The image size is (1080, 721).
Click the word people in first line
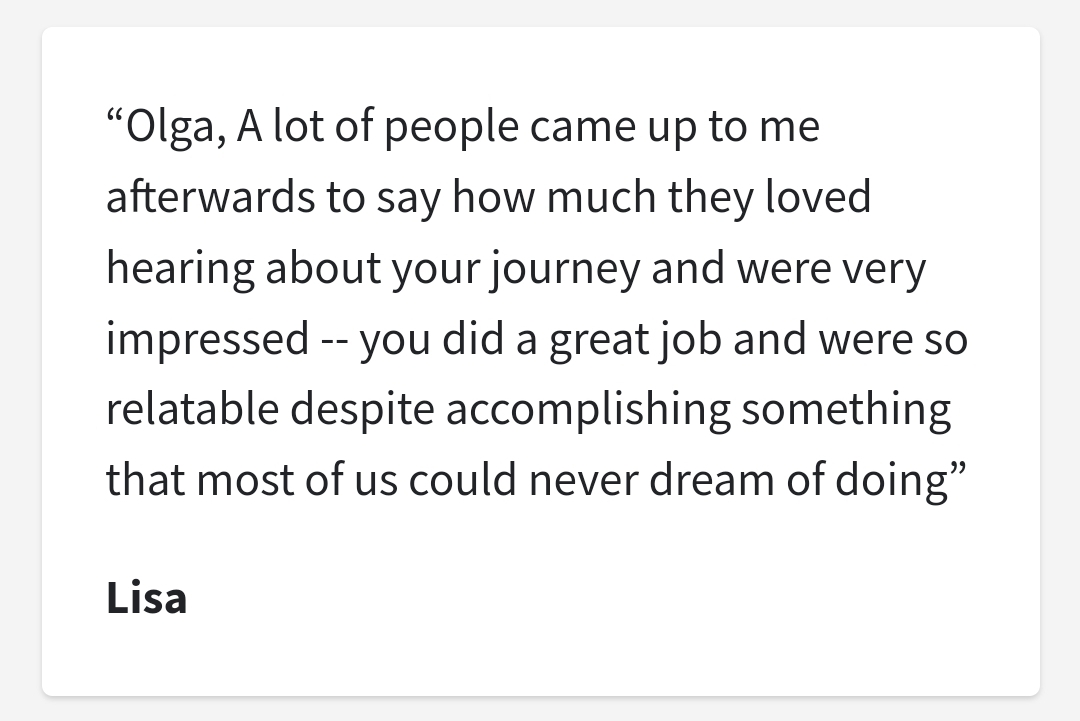point(451,128)
